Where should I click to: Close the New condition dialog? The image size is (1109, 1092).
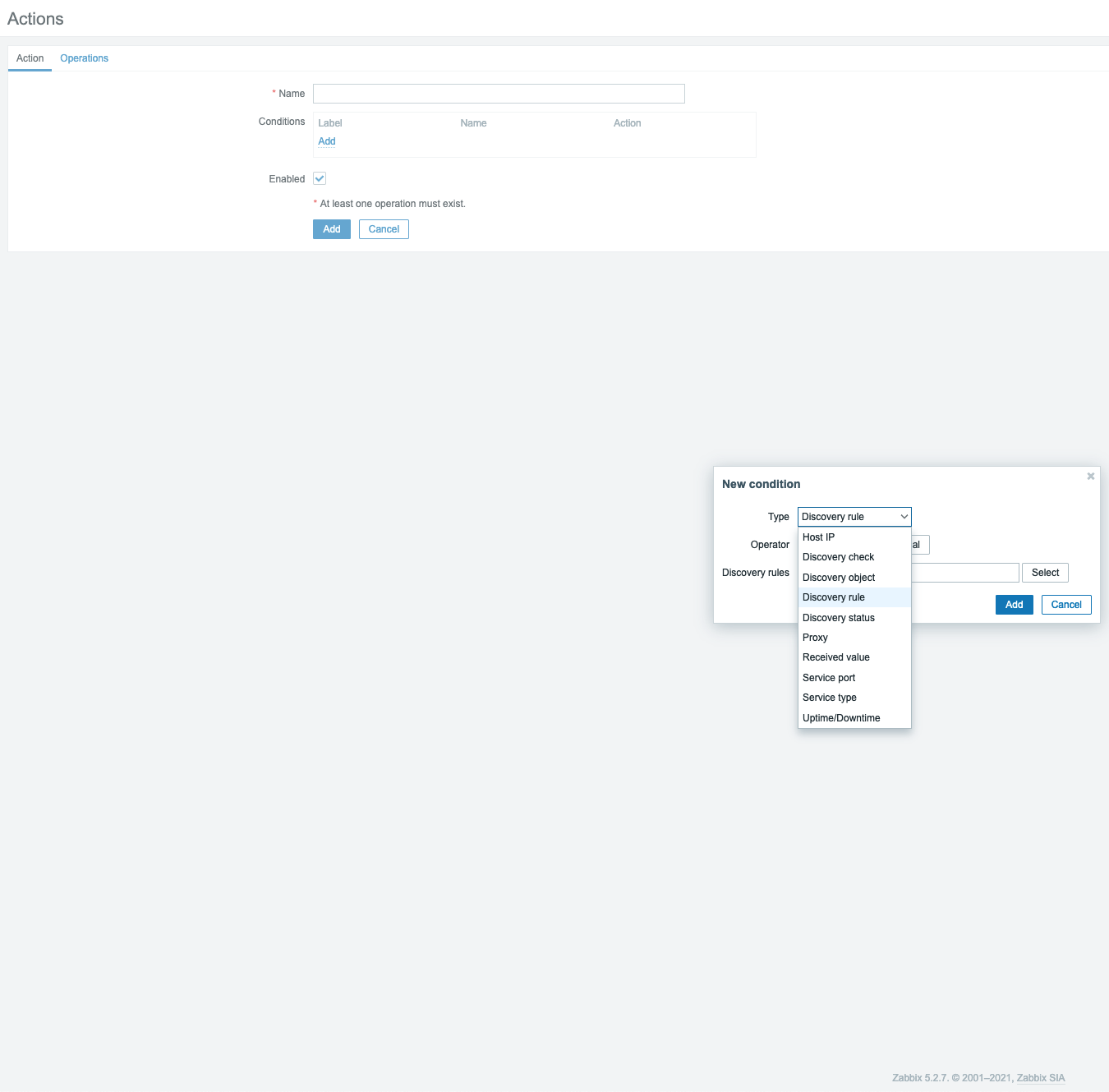[1091, 477]
